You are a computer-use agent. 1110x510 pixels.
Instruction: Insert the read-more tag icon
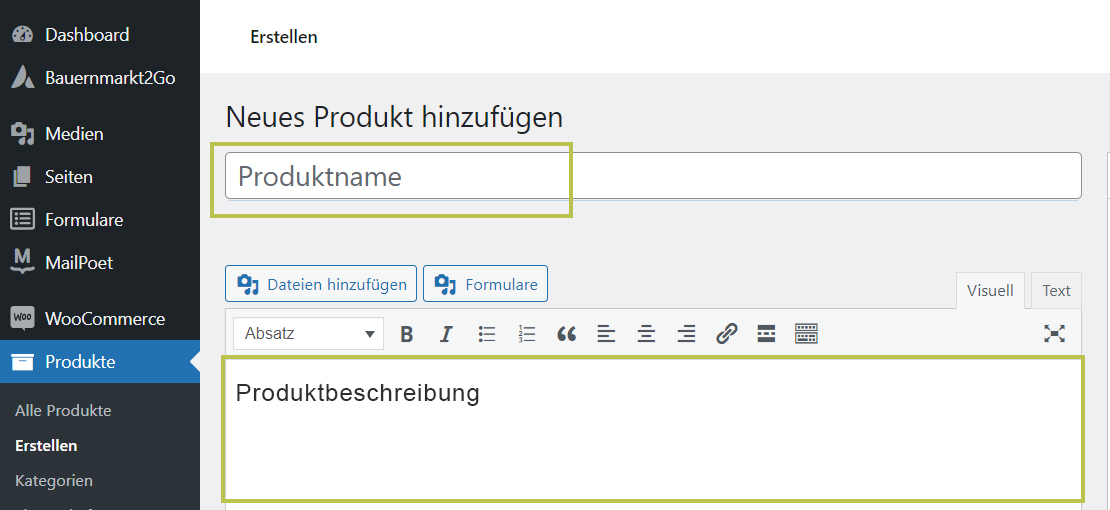(766, 334)
